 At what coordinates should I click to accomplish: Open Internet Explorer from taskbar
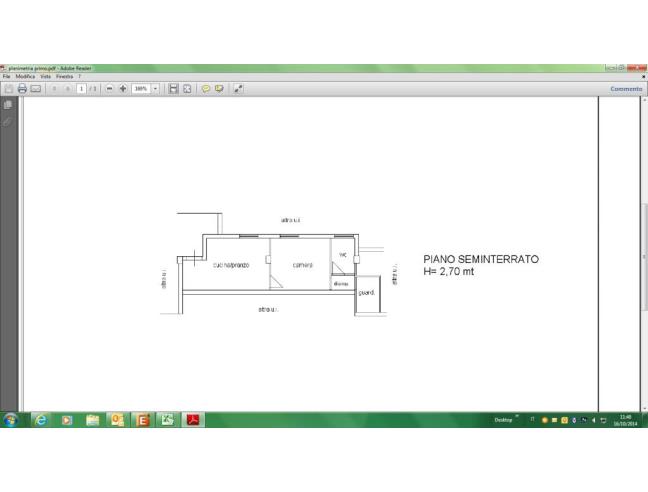pyautogui.click(x=41, y=420)
